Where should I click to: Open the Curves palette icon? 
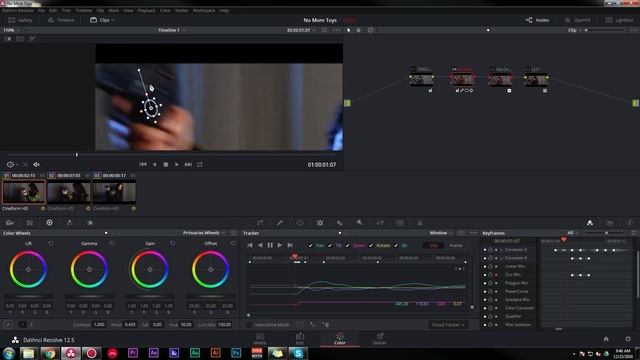point(260,223)
